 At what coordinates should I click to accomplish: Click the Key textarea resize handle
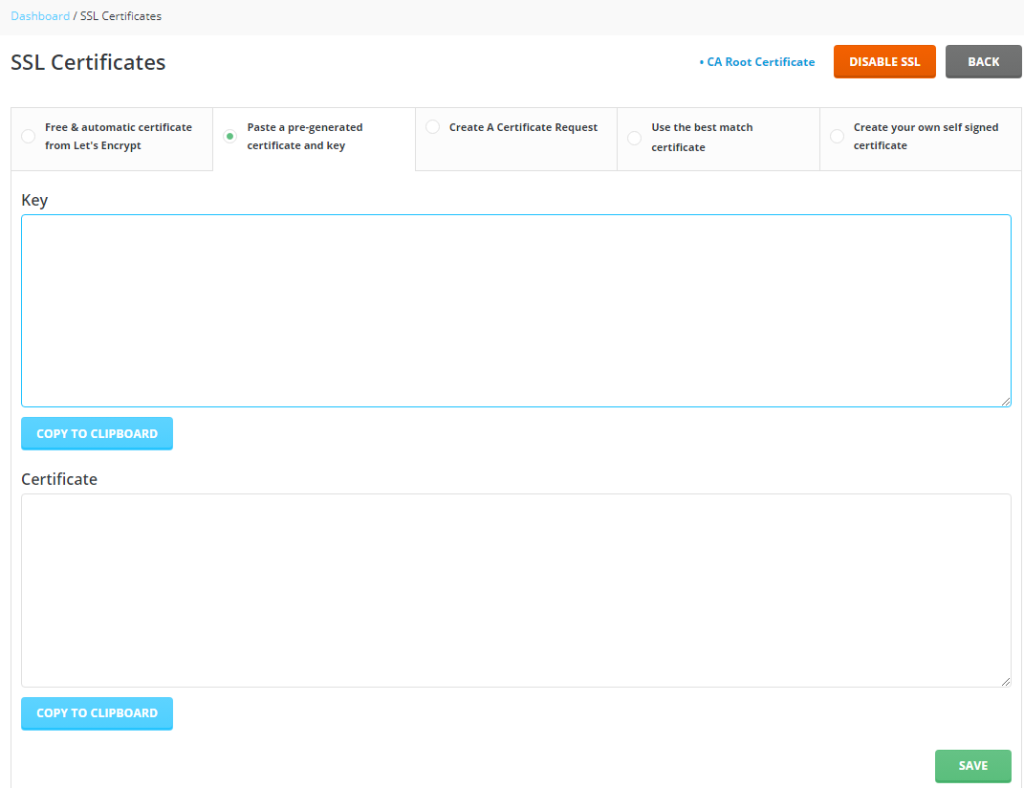coord(1007,401)
